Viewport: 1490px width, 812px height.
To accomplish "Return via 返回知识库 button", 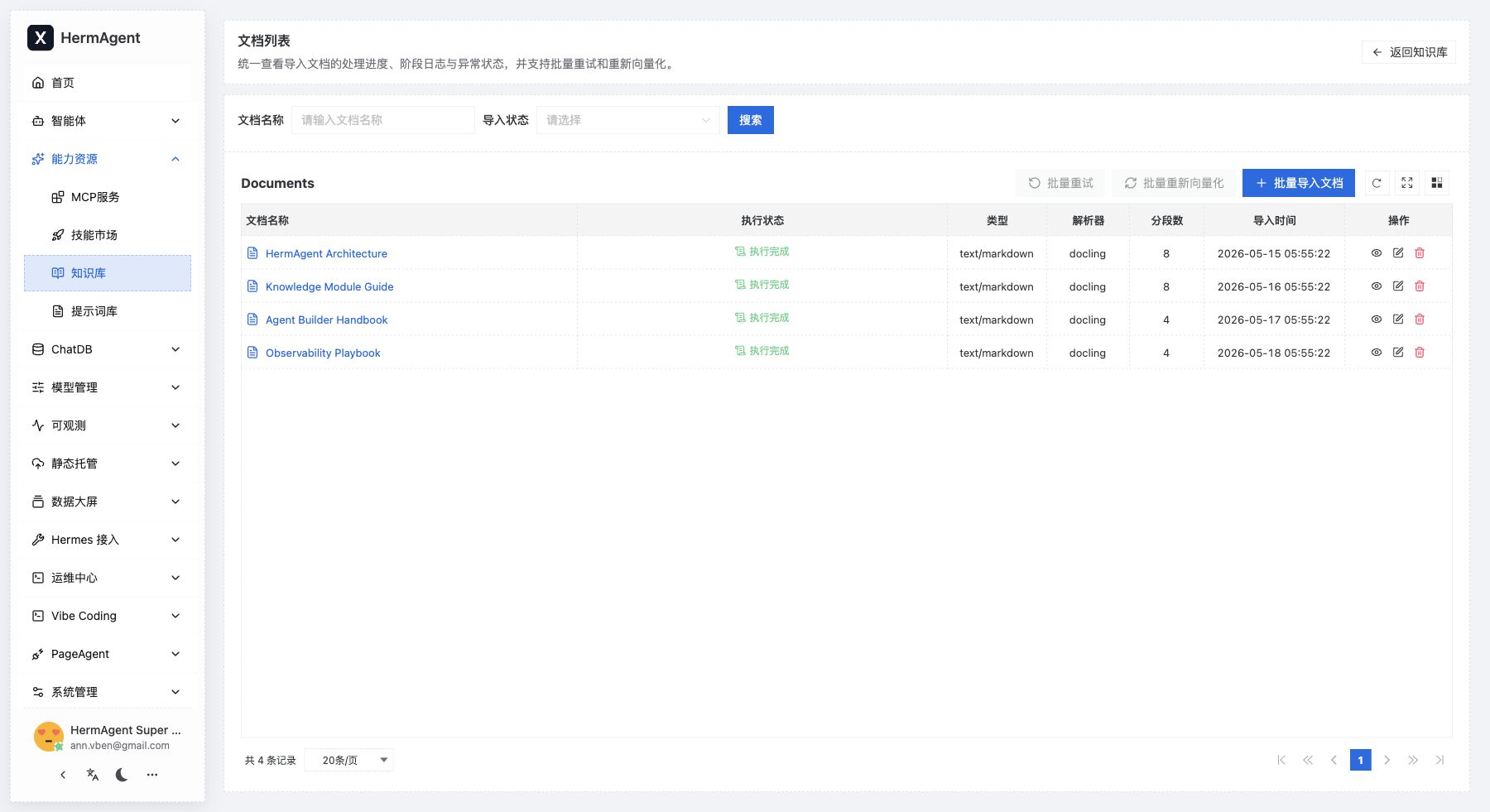I will click(1409, 52).
